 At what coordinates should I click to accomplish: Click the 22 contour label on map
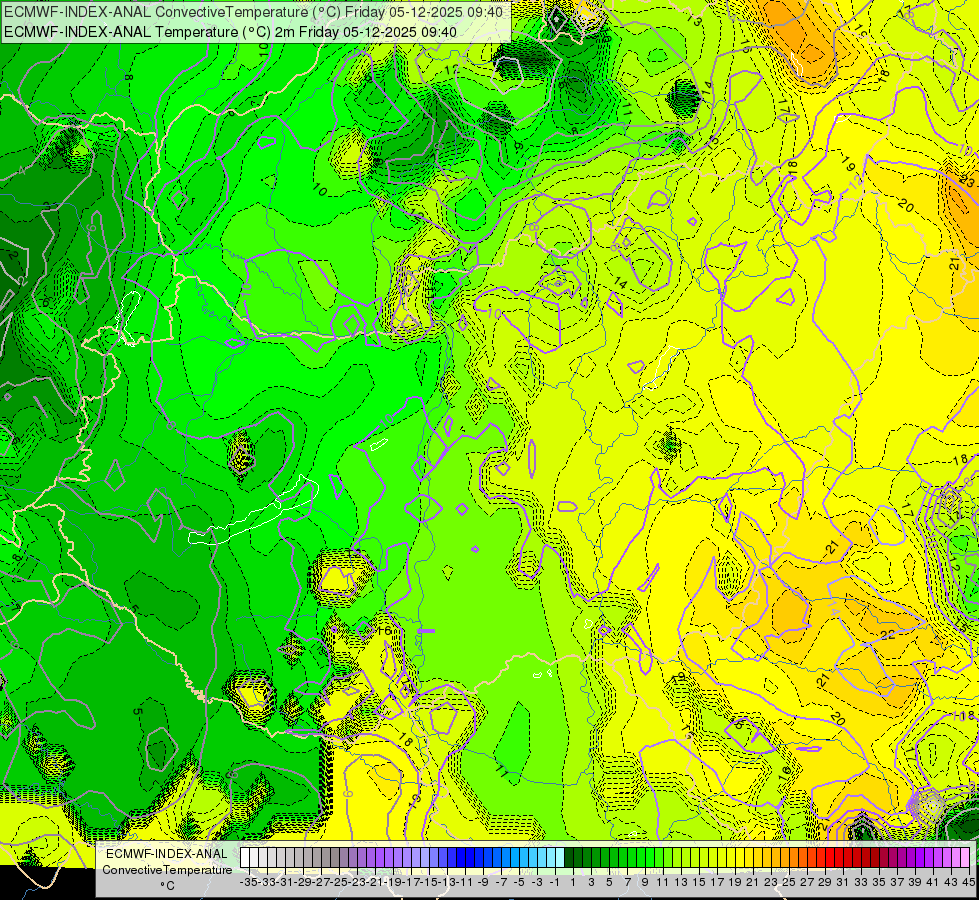(x=887, y=635)
